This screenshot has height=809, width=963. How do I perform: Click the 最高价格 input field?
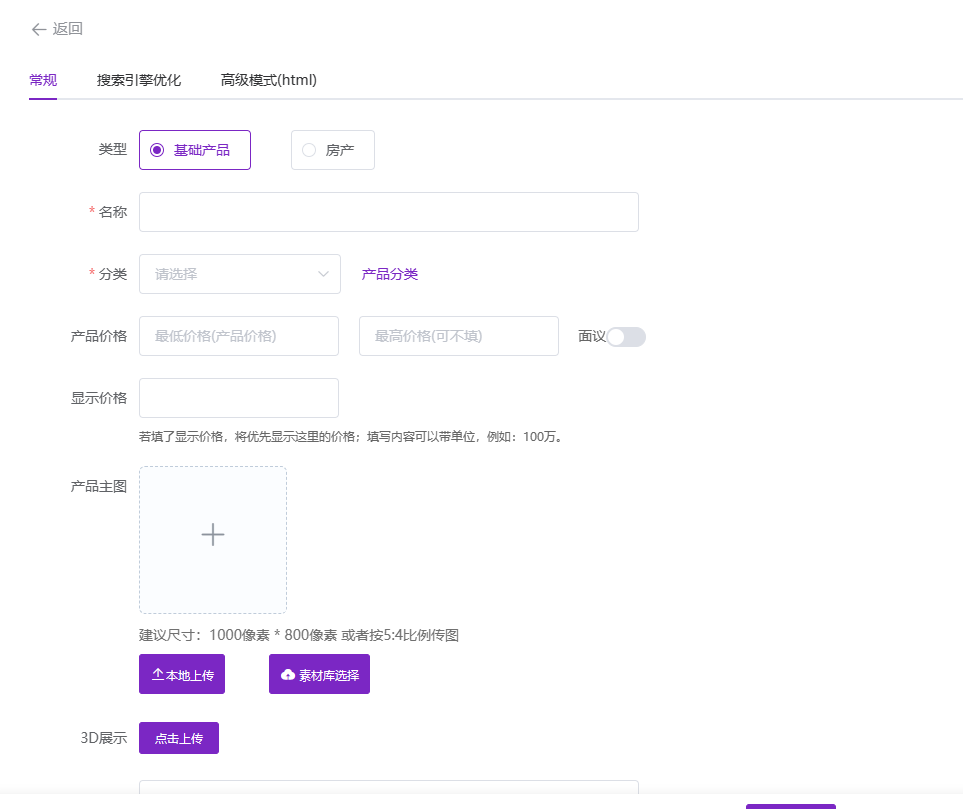click(x=458, y=336)
